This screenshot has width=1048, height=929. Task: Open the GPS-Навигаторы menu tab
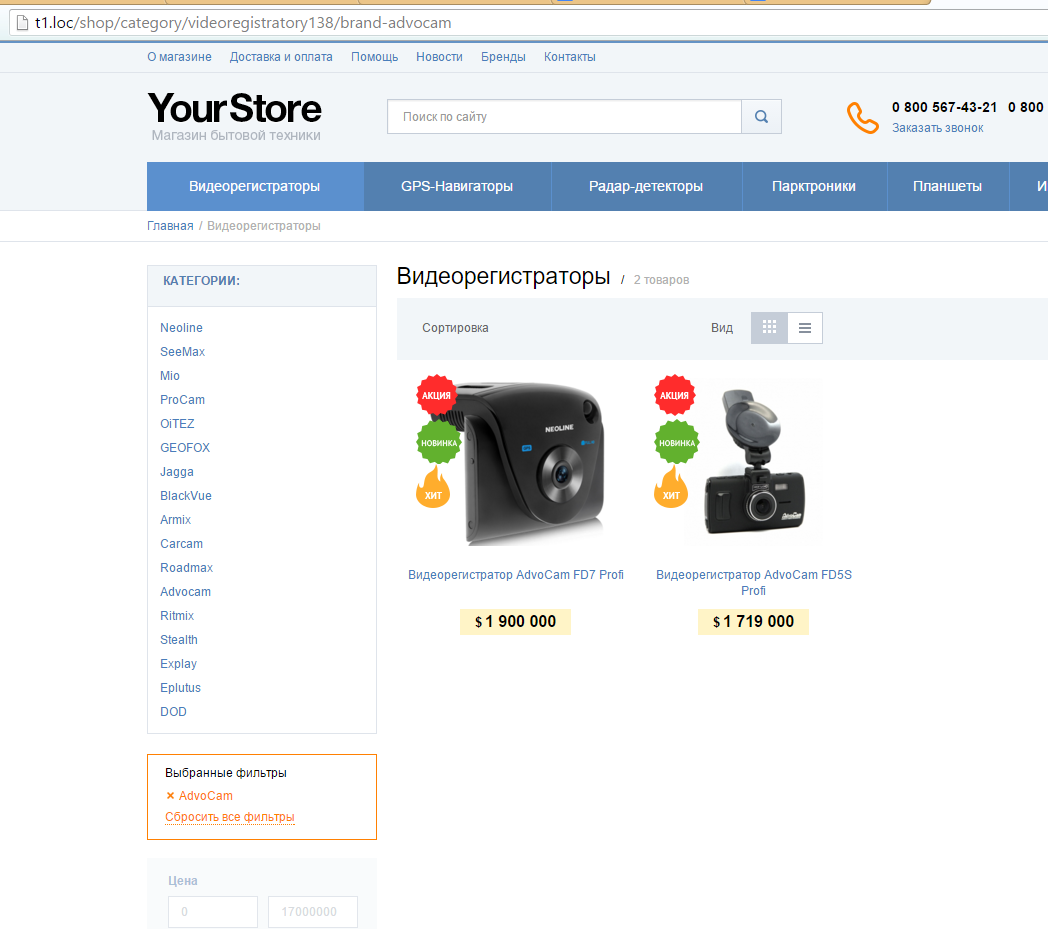(457, 186)
